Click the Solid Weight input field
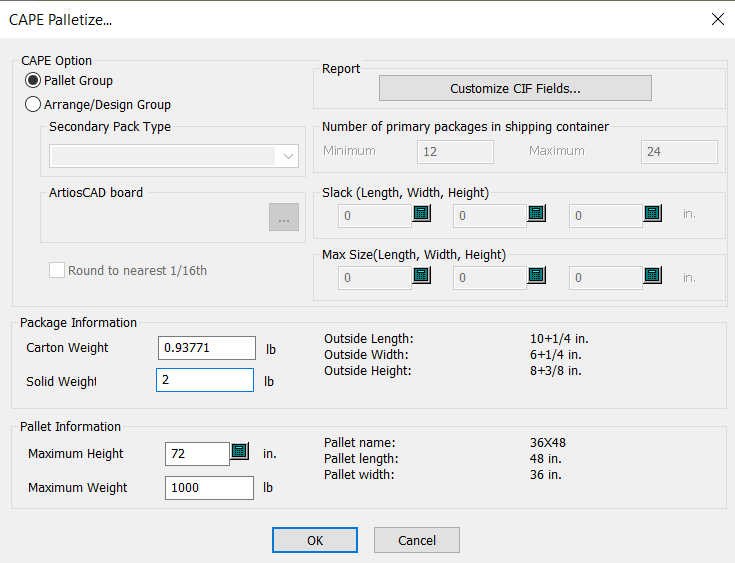 click(x=205, y=381)
